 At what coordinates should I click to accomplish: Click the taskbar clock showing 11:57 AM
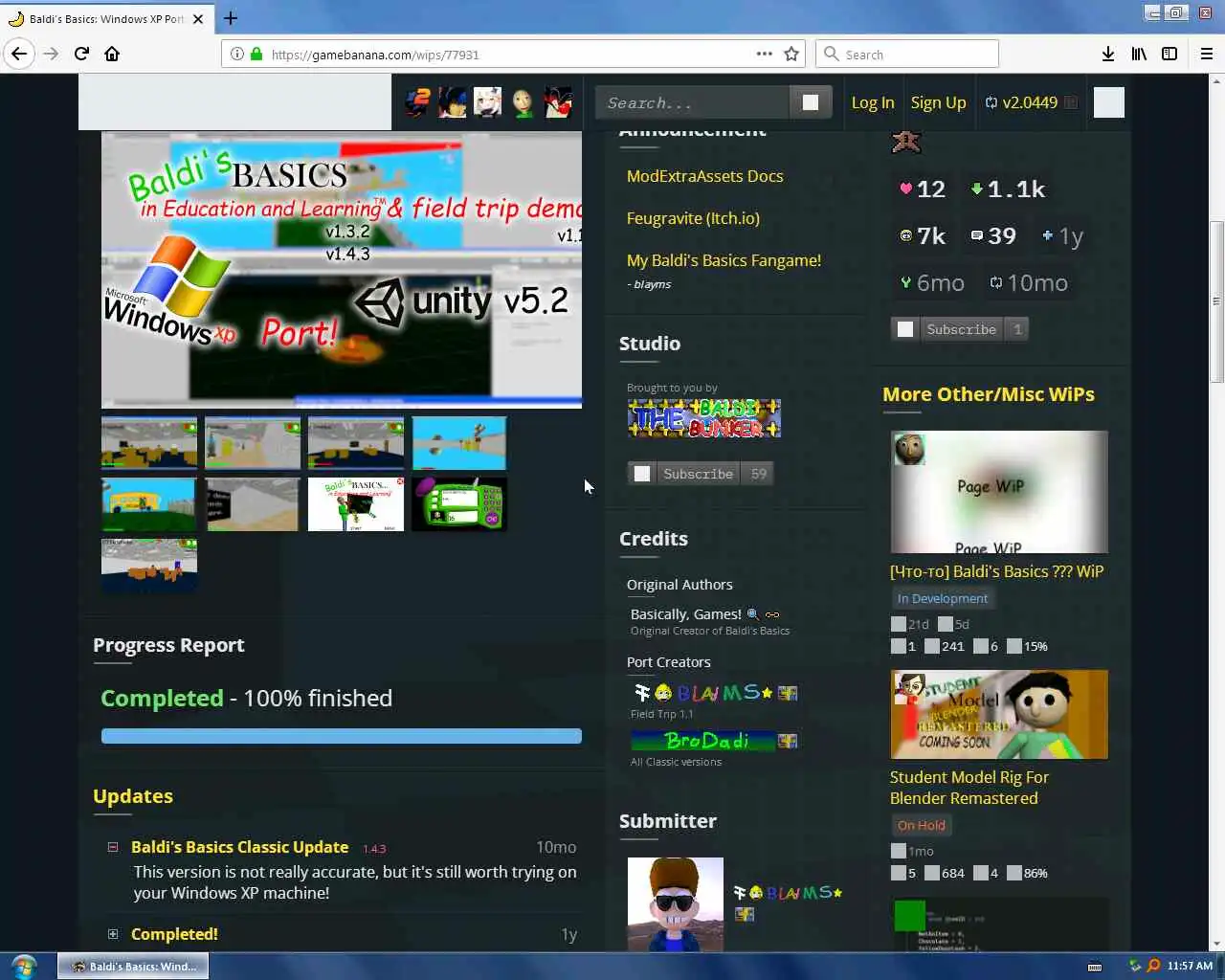click(1190, 966)
